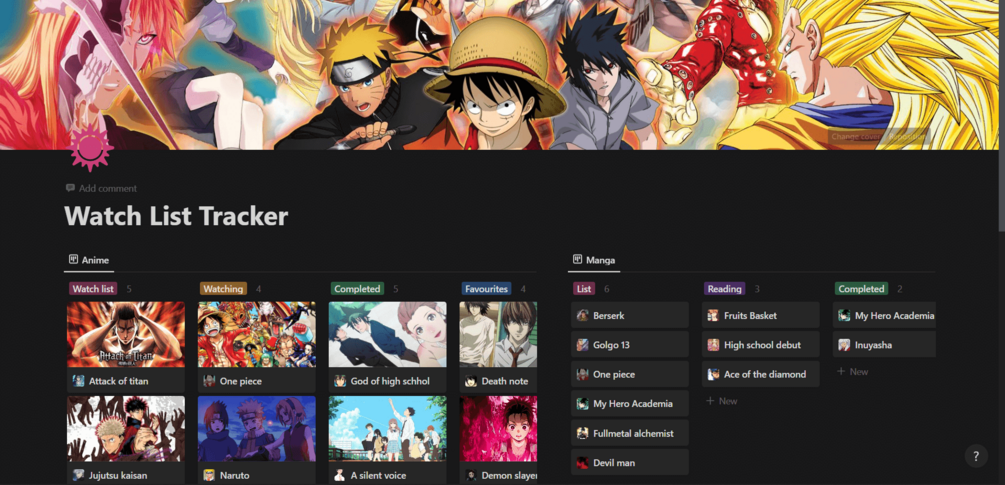Click the Watch List Tracker page title

pyautogui.click(x=176, y=217)
